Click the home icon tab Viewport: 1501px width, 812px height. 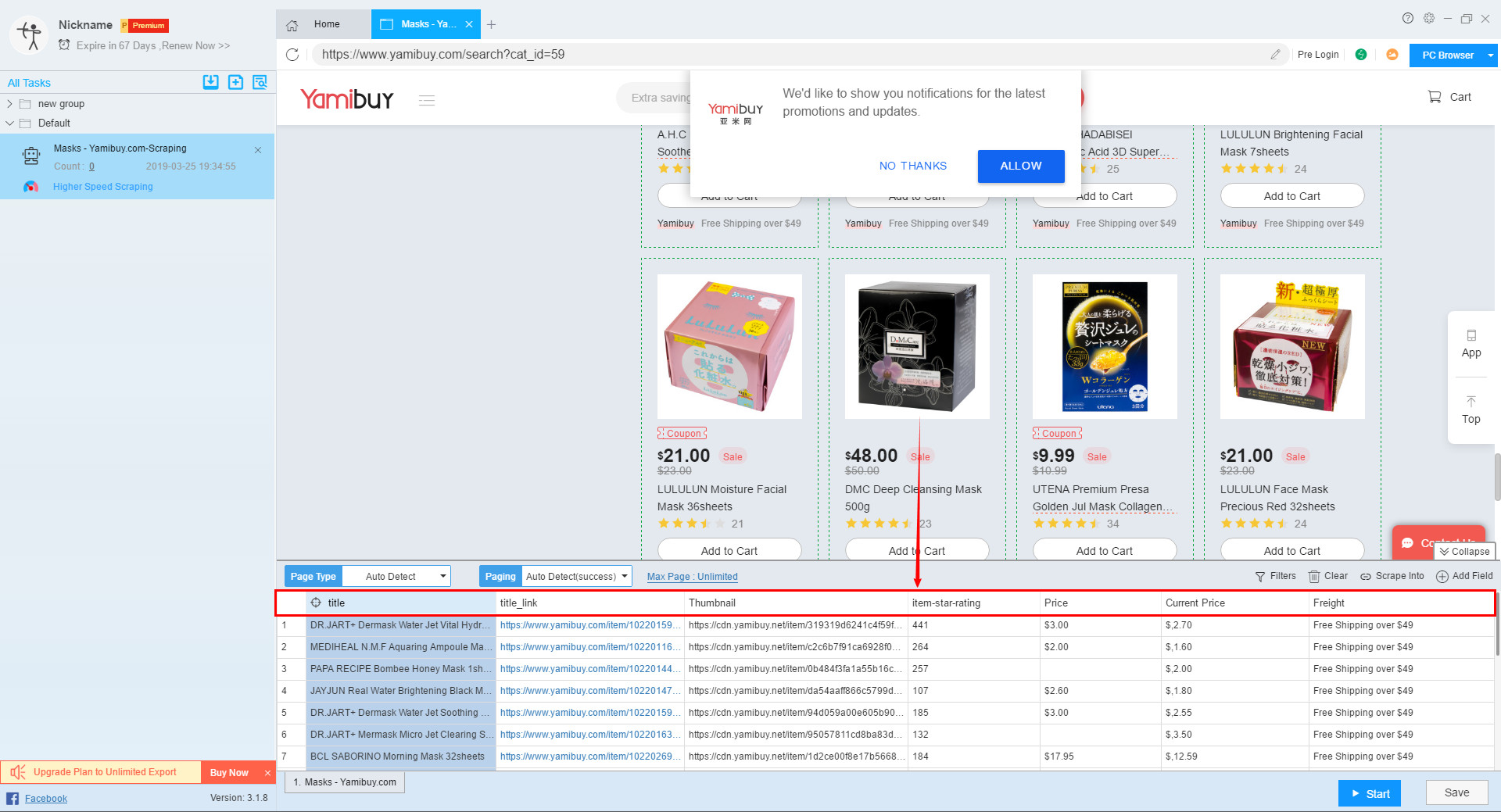tap(292, 25)
